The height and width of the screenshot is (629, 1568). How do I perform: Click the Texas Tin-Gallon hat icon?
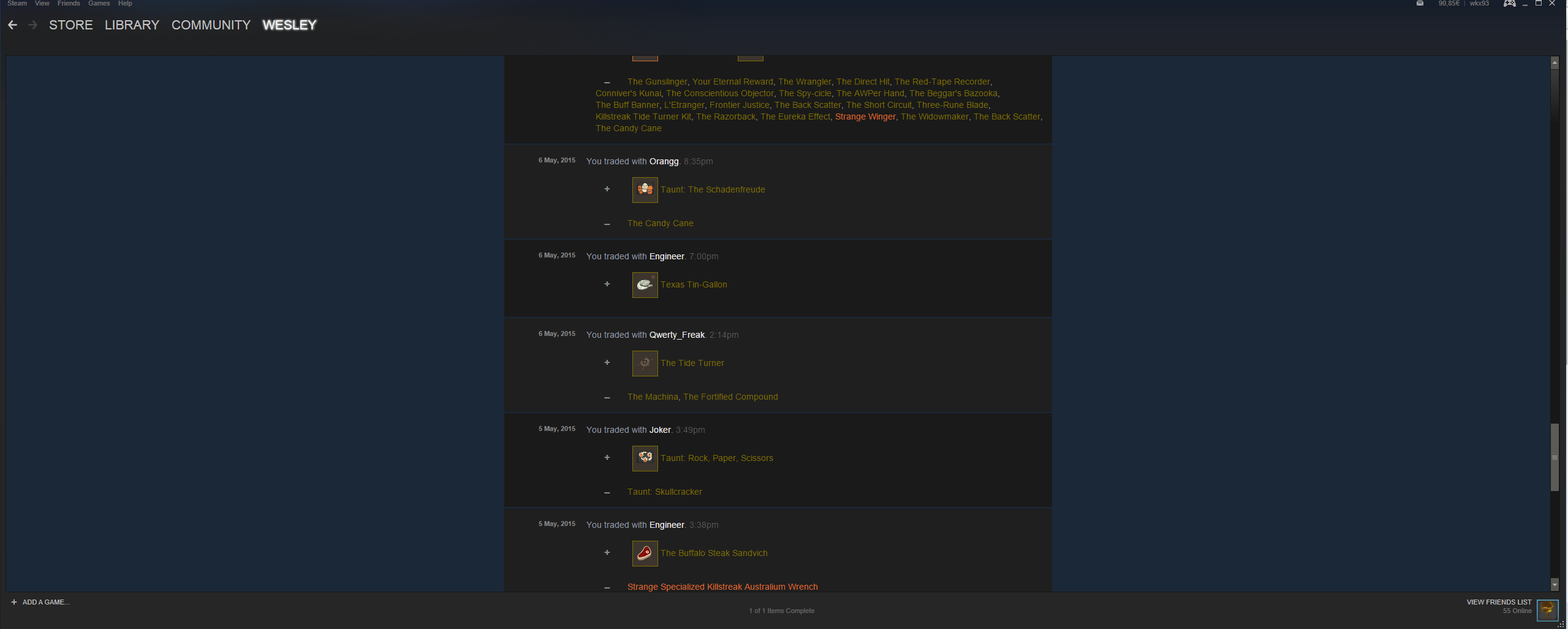(645, 285)
